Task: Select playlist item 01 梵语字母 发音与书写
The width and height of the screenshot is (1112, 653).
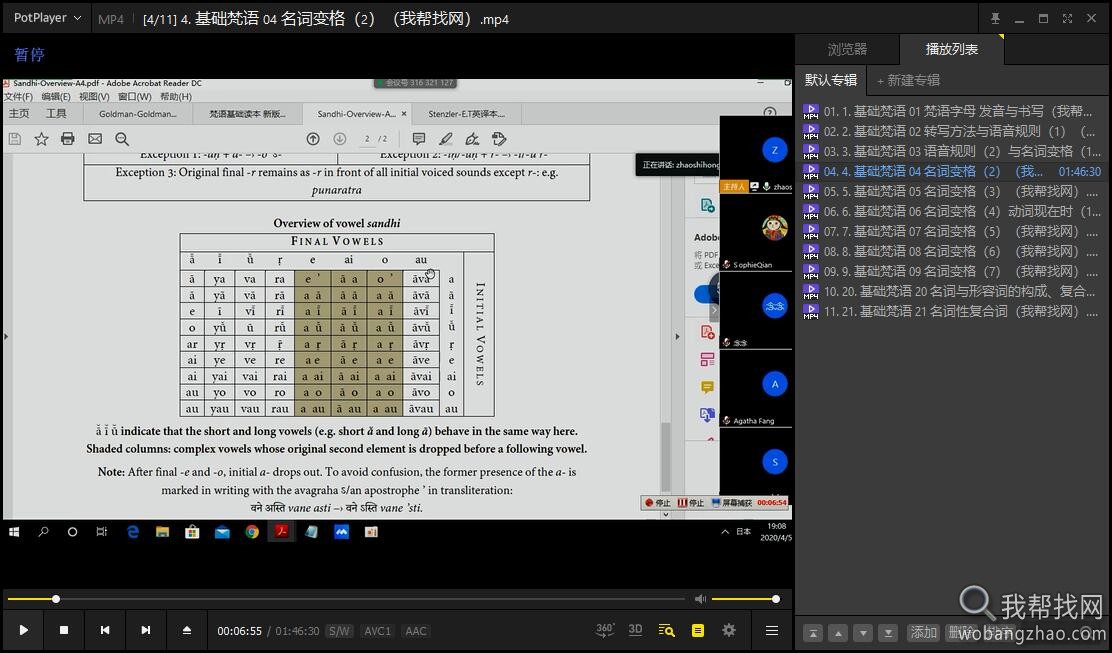Action: coord(952,111)
